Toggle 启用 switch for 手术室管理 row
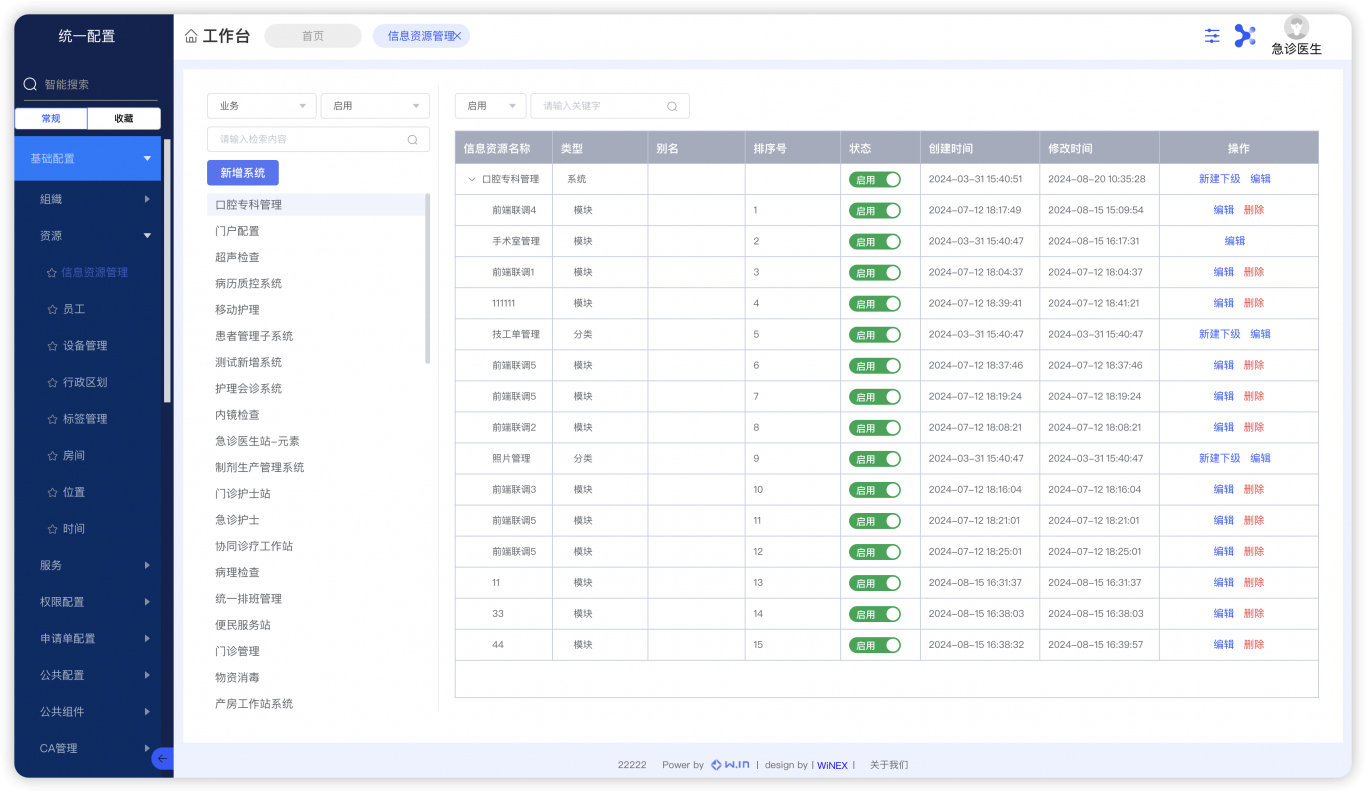Viewport: 1366px width, 792px height. (875, 241)
